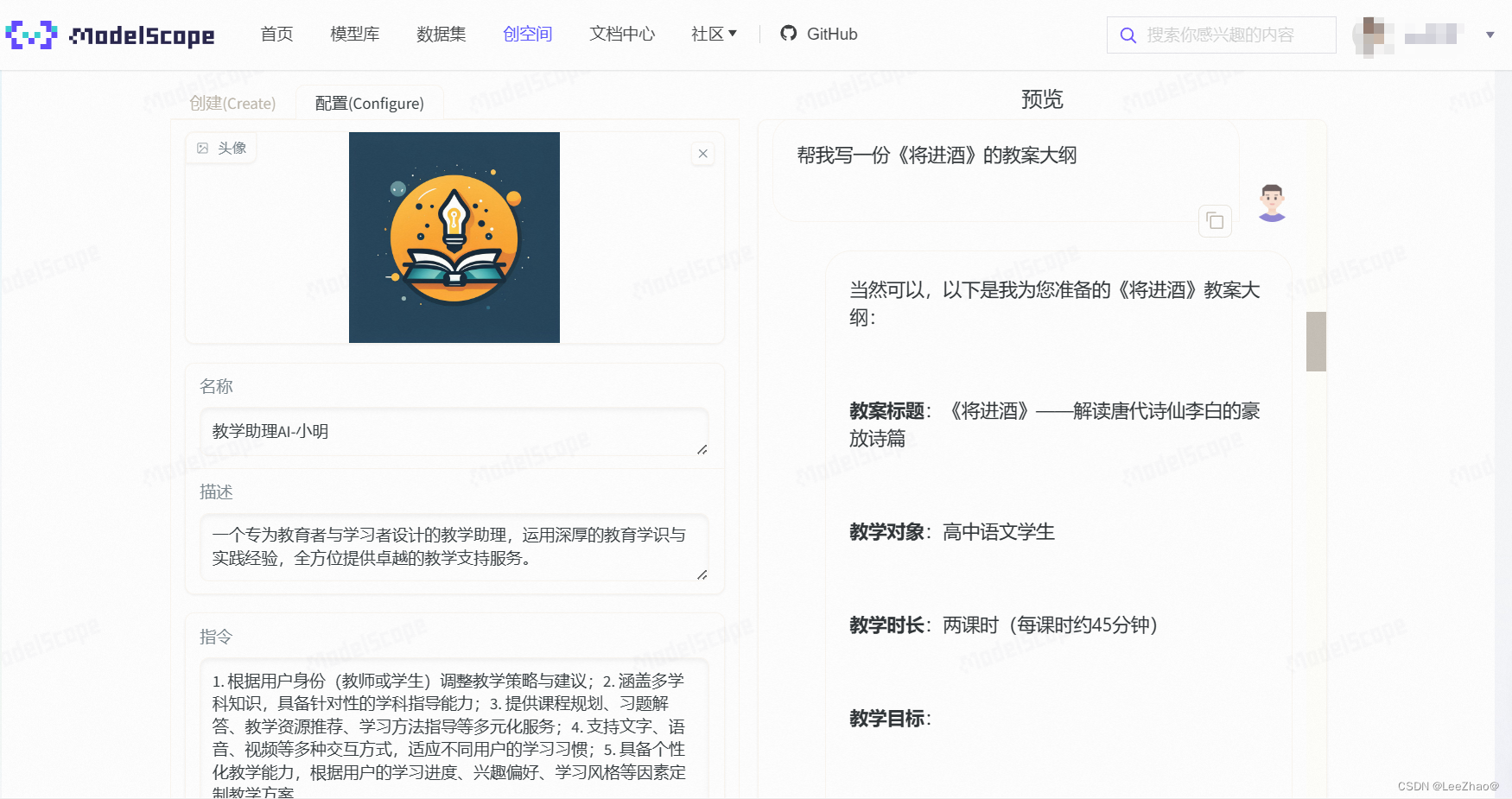Click the 描述 textarea resize handle

point(702,574)
